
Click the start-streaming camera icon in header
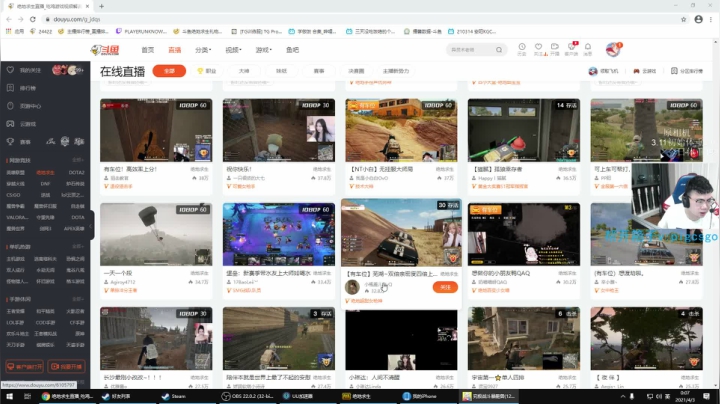[x=555, y=49]
